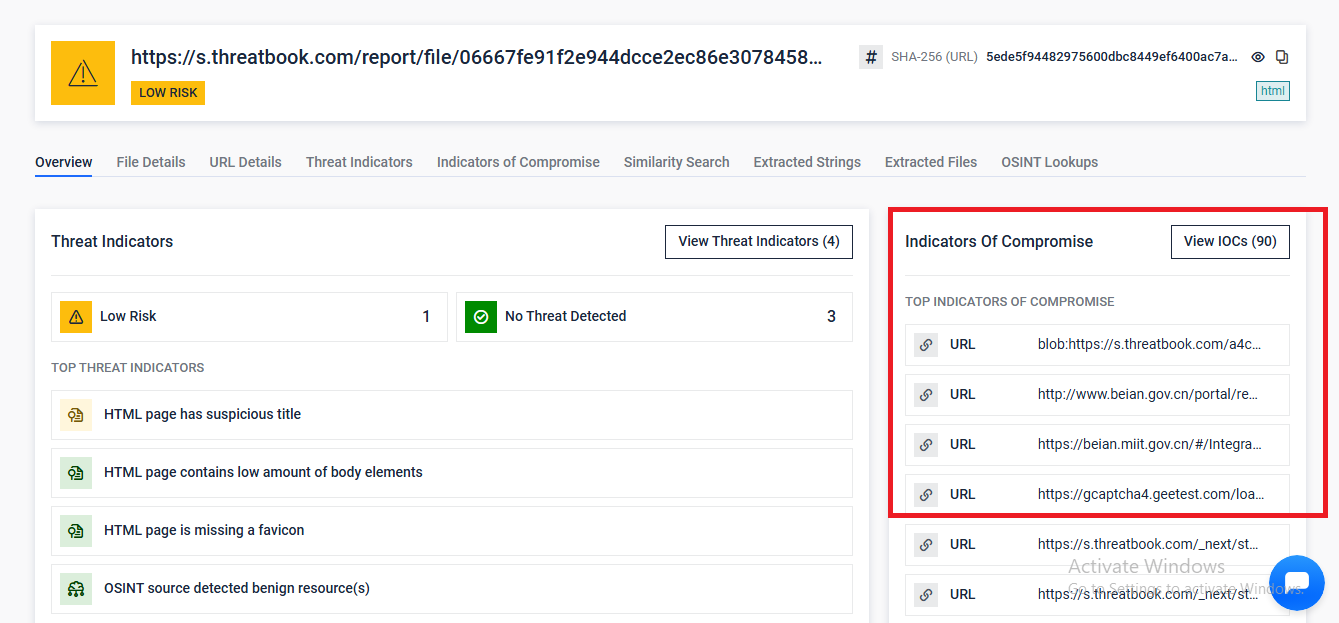Click link icon next to blob threatbook URL
Screen dimensions: 1339x623
(926, 345)
